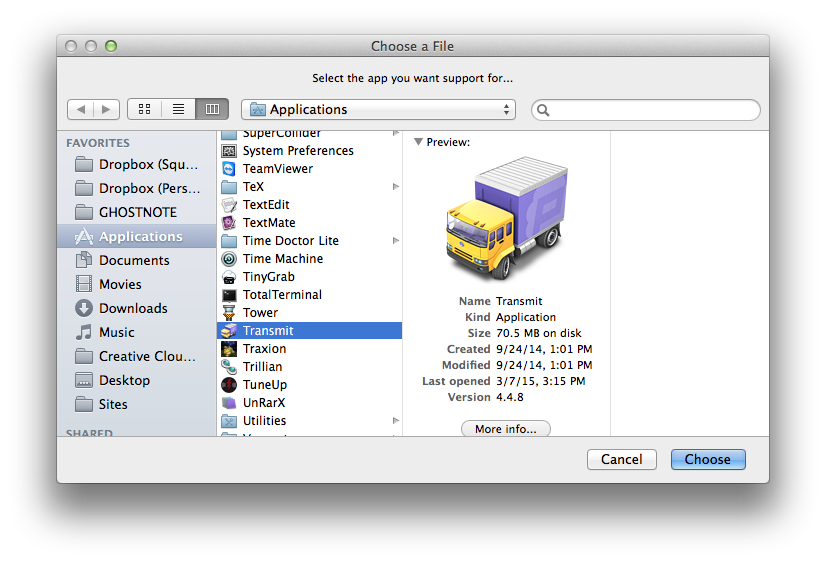This screenshot has width=826, height=562.
Task: Click the window zoom green button
Action: [111, 46]
